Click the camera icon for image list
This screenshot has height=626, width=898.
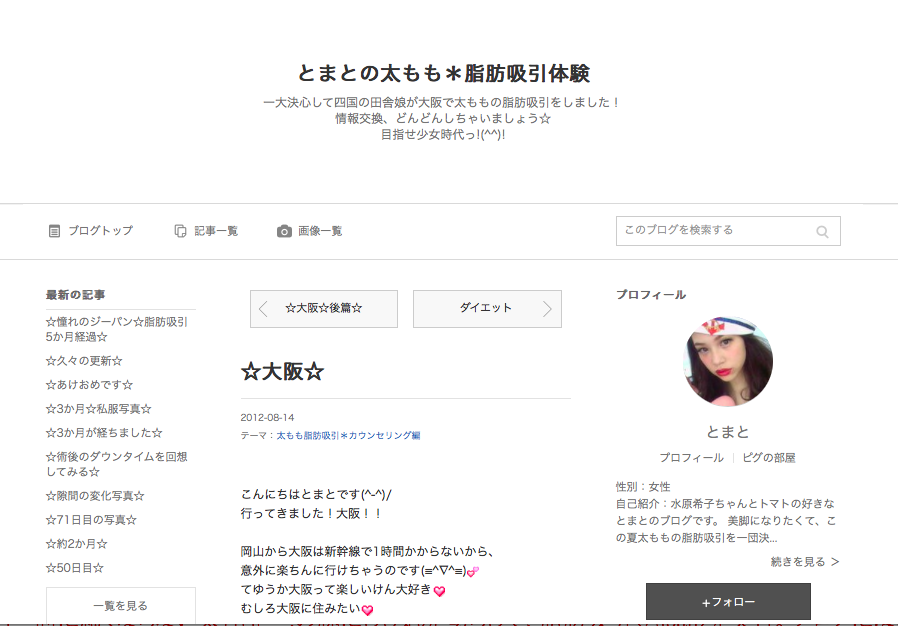point(284,231)
